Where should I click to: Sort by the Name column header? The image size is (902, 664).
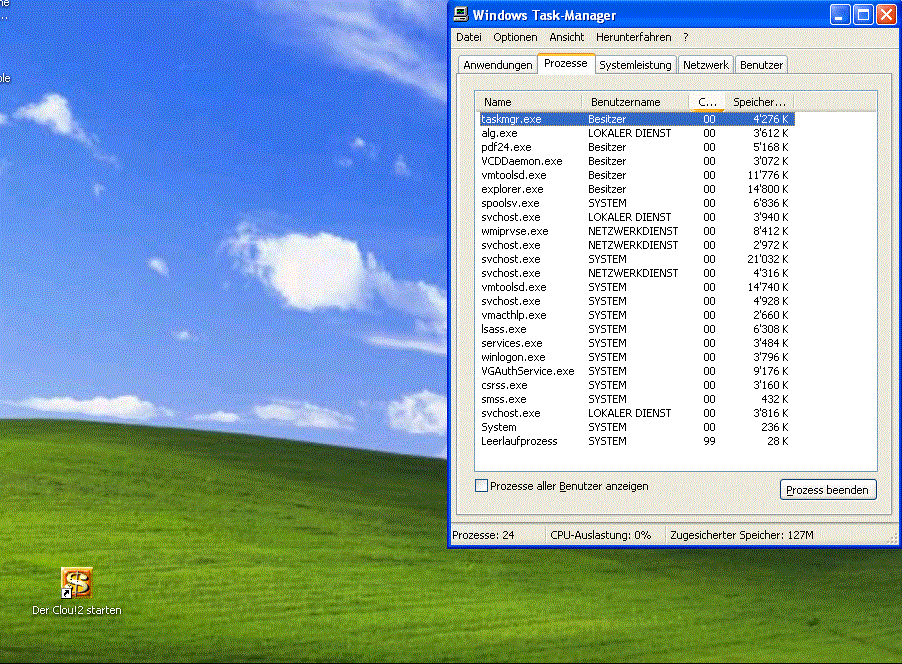tap(528, 102)
